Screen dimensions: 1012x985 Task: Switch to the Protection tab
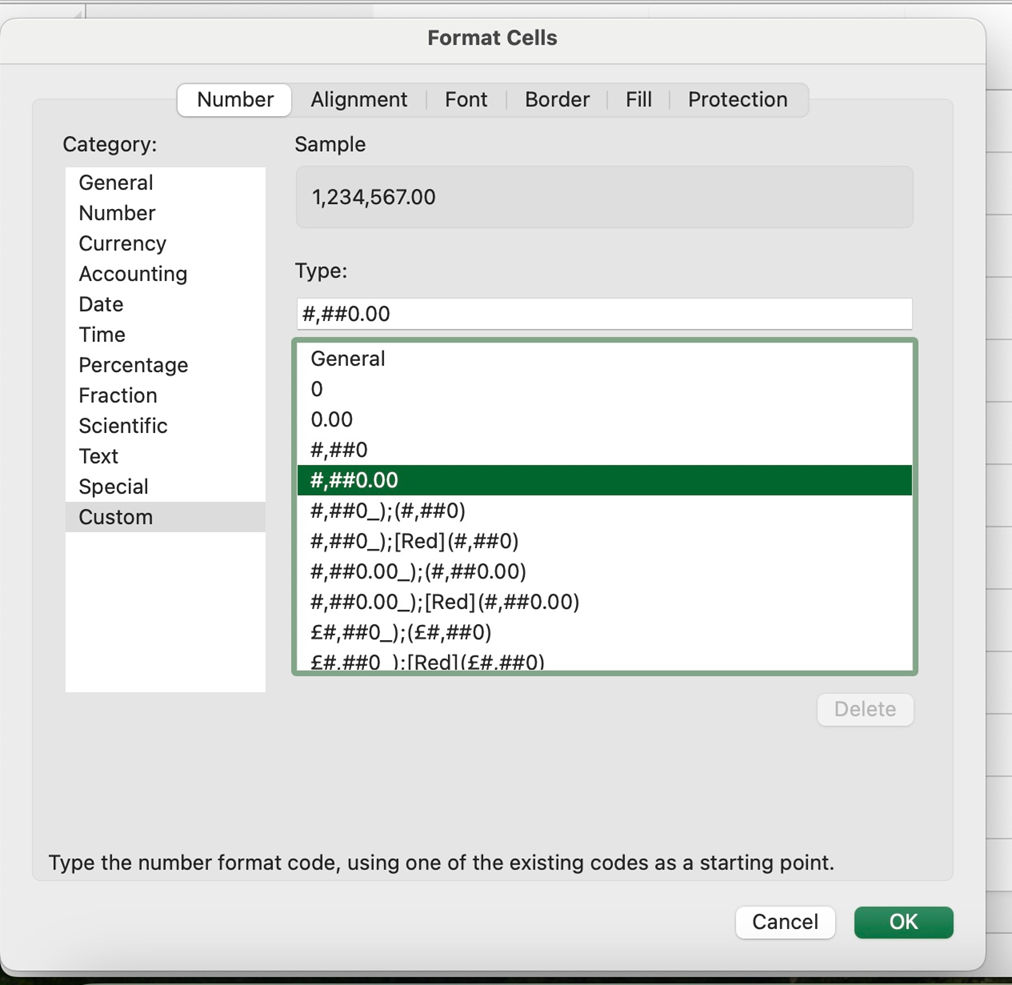[x=737, y=99]
